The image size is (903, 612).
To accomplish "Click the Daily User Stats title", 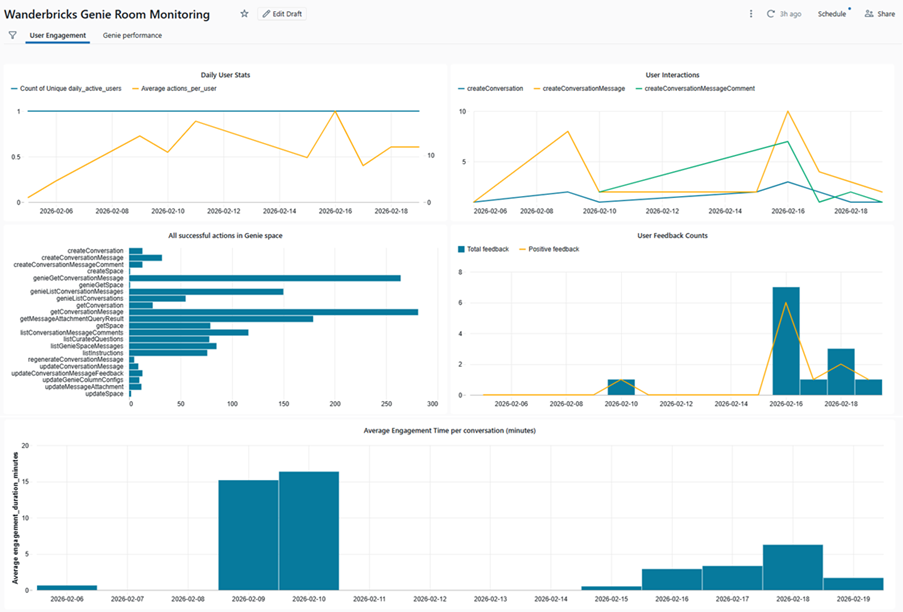I will (x=225, y=75).
